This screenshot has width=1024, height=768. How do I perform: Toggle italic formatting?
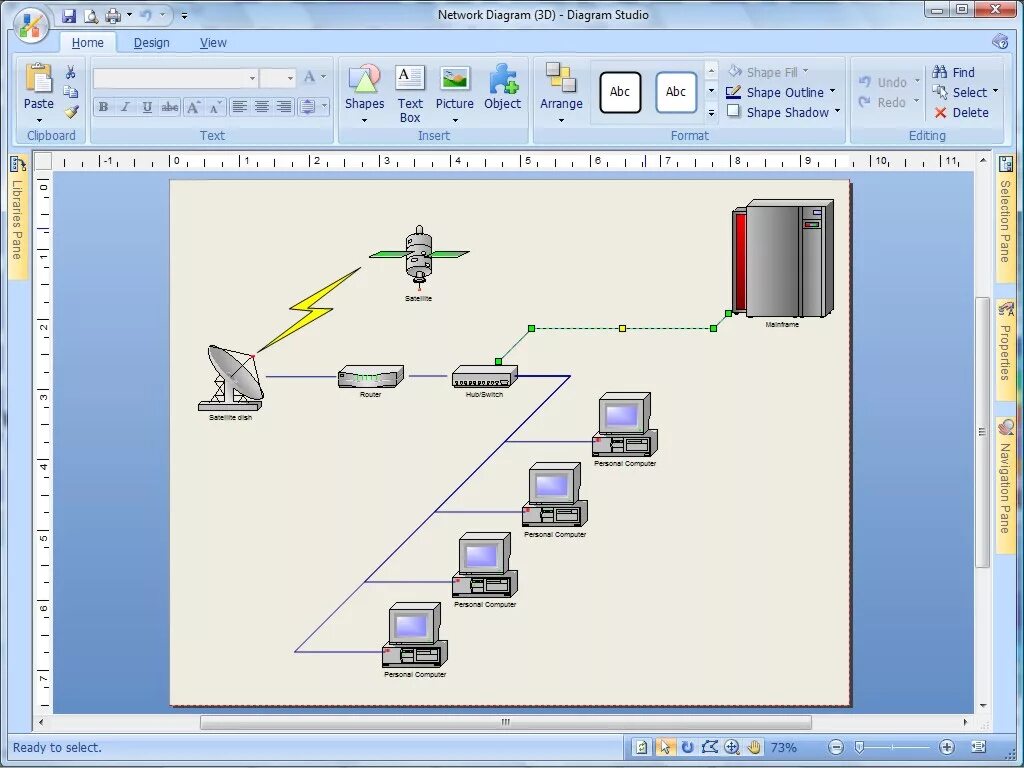coord(124,106)
